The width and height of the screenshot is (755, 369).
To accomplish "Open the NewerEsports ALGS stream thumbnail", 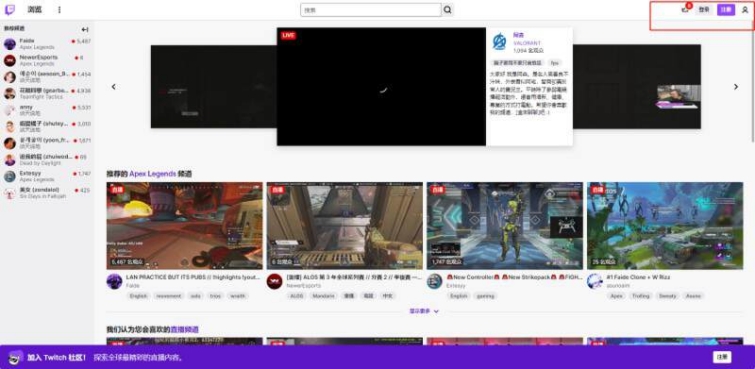I will click(x=345, y=225).
